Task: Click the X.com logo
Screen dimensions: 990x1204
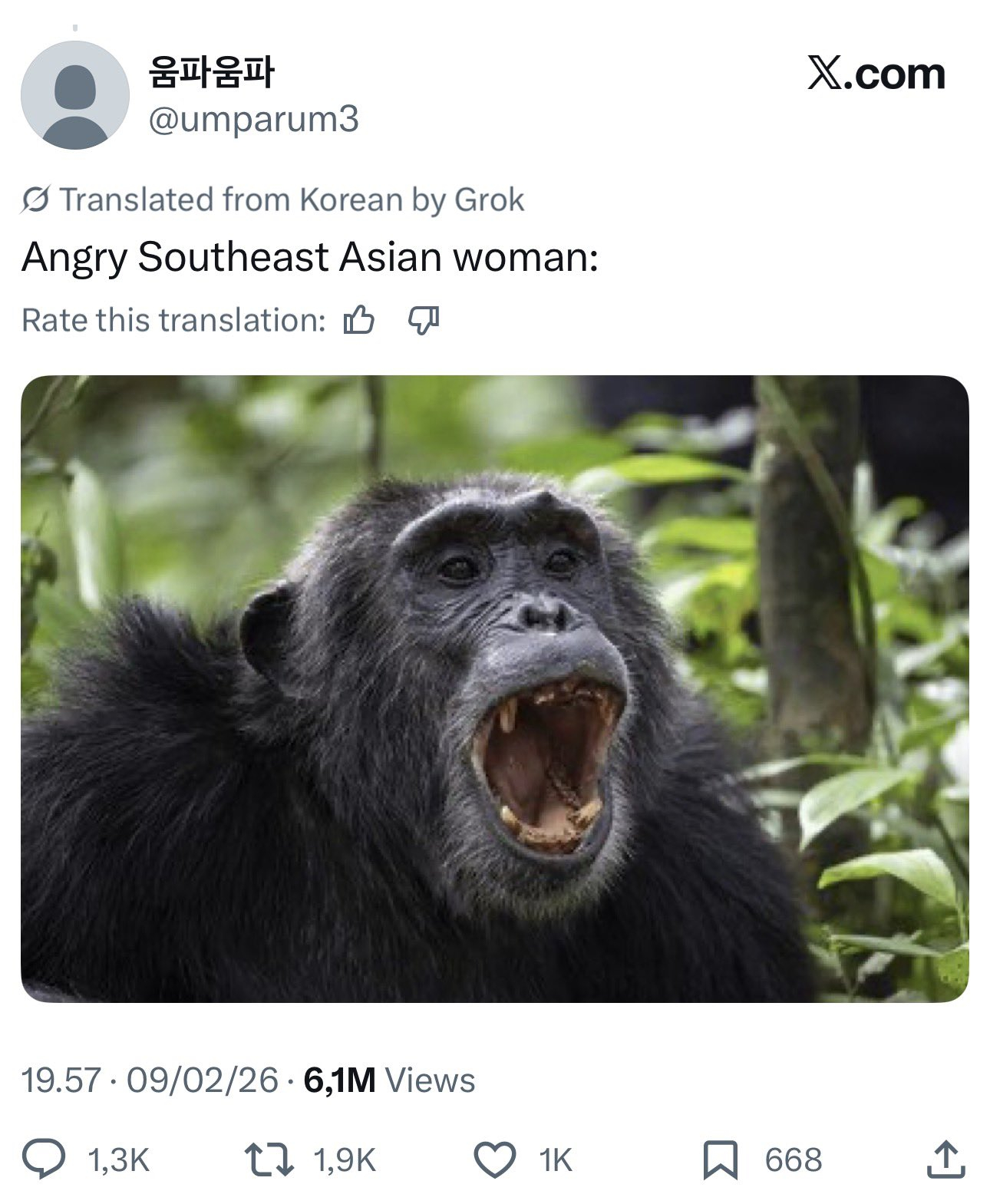Action: tap(876, 74)
